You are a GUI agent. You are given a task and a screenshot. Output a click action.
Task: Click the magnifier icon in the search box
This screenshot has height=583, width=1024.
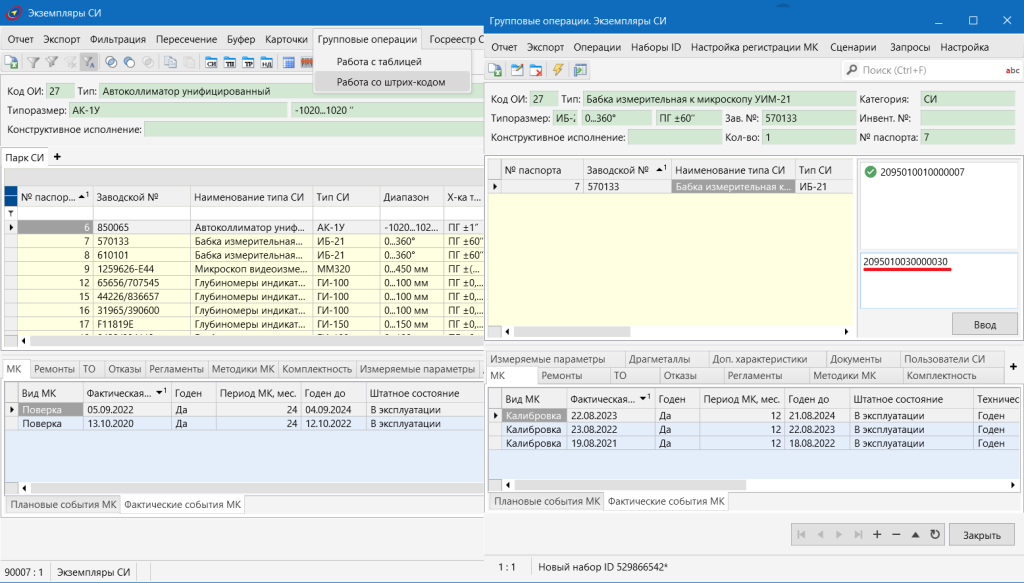[x=852, y=70]
